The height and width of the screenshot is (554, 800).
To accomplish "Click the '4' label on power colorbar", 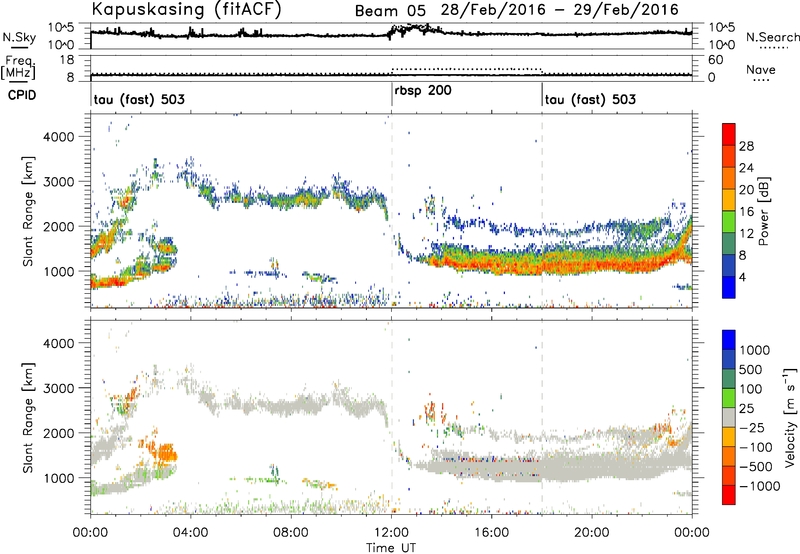I will pos(742,277).
